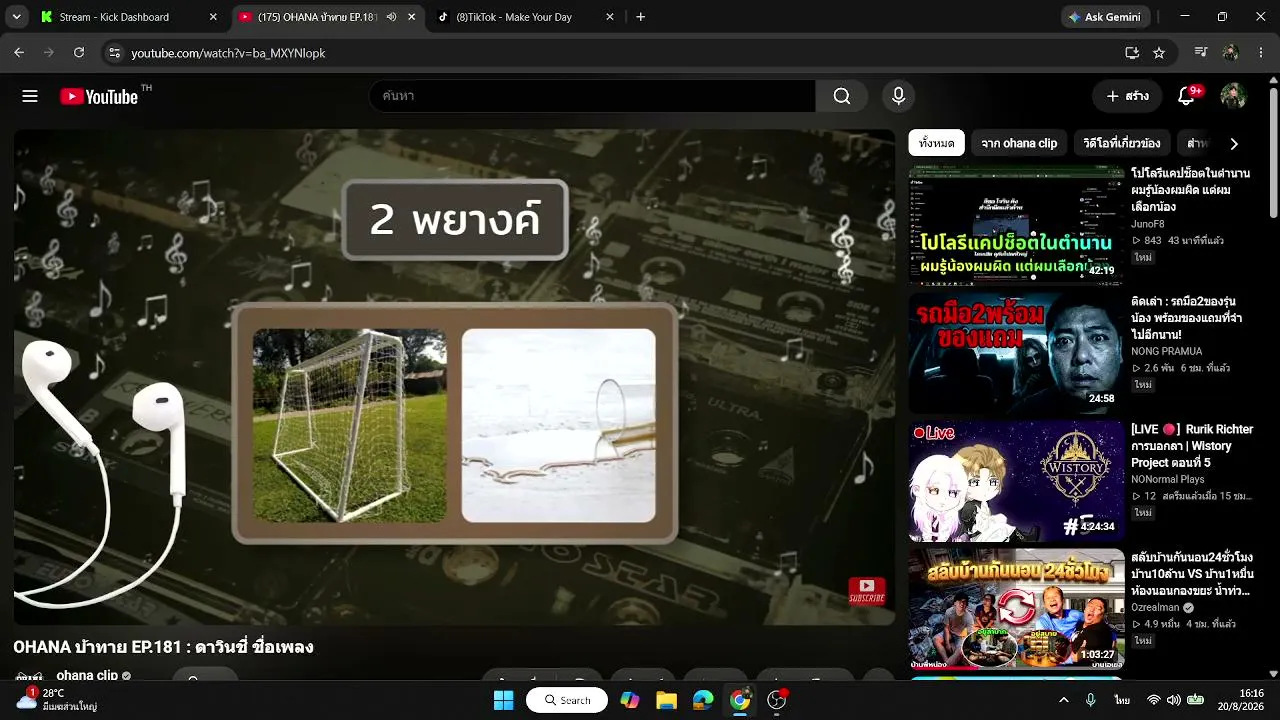The image size is (1280, 720).
Task: Open the รถมือ2พร้อมของแถม thumbnail
Action: pos(1017,353)
